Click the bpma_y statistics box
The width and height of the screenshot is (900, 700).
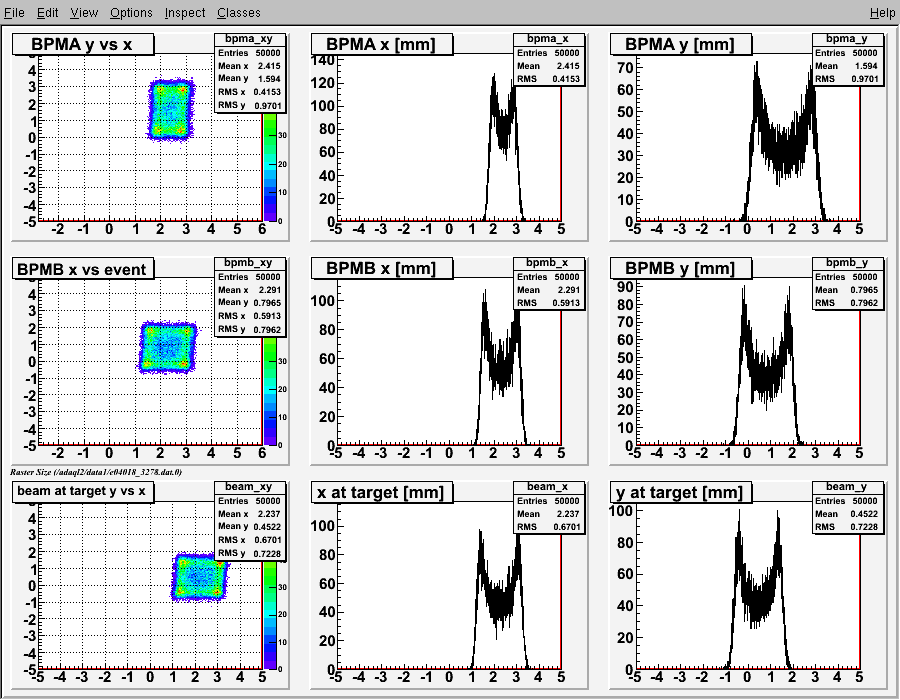pos(847,60)
